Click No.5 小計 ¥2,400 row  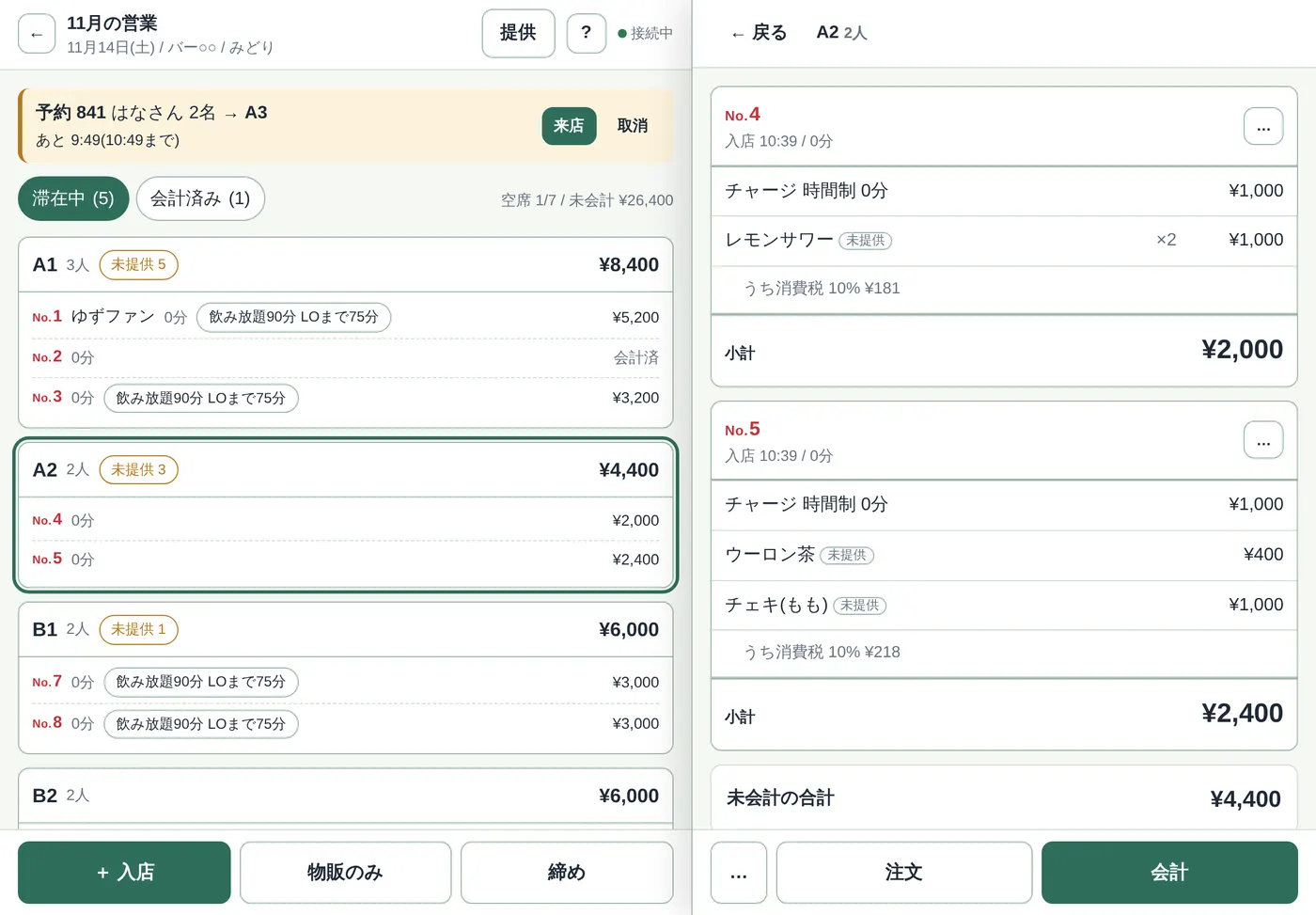click(1004, 715)
